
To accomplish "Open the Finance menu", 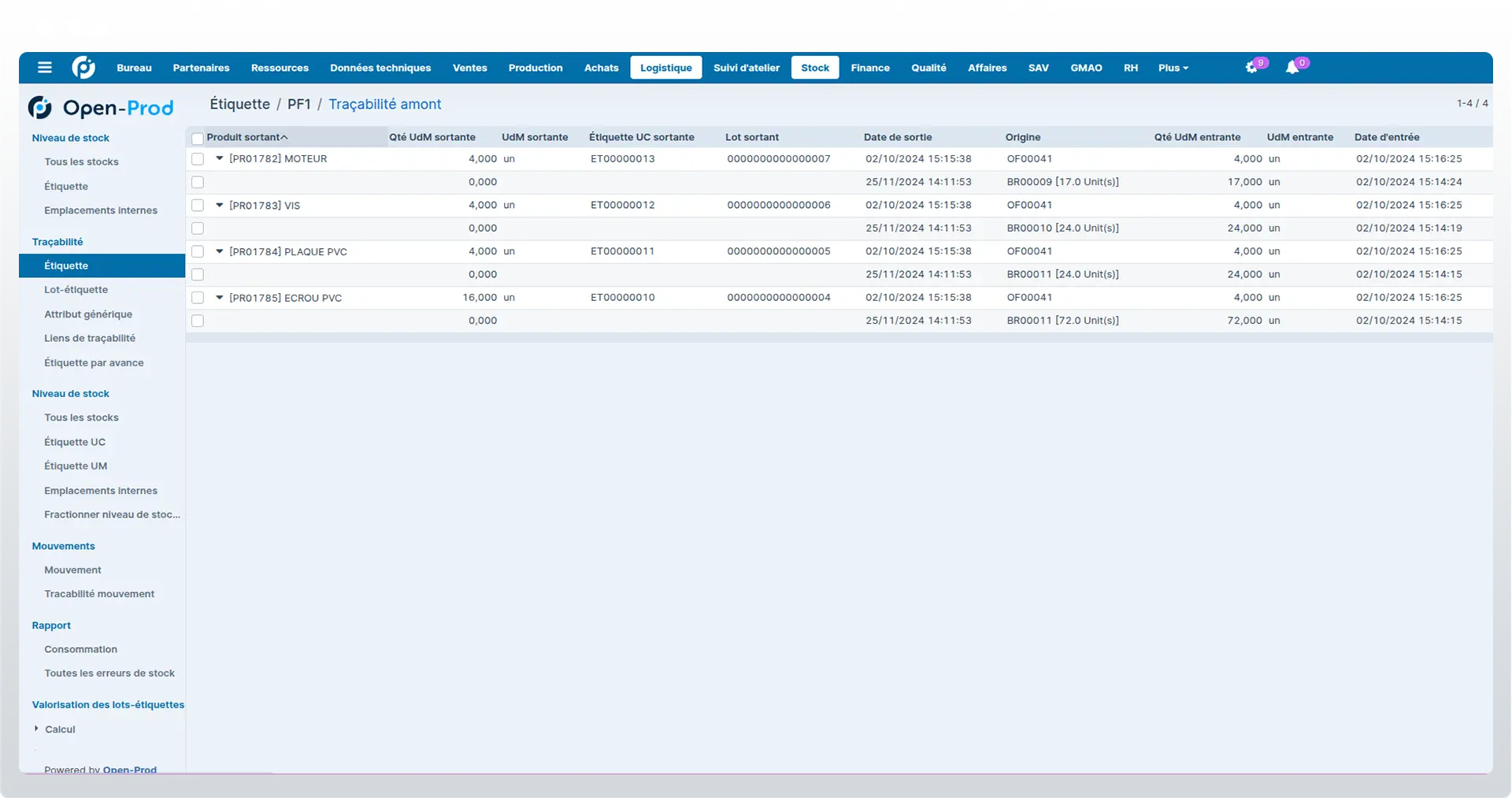I will pyautogui.click(x=870, y=68).
